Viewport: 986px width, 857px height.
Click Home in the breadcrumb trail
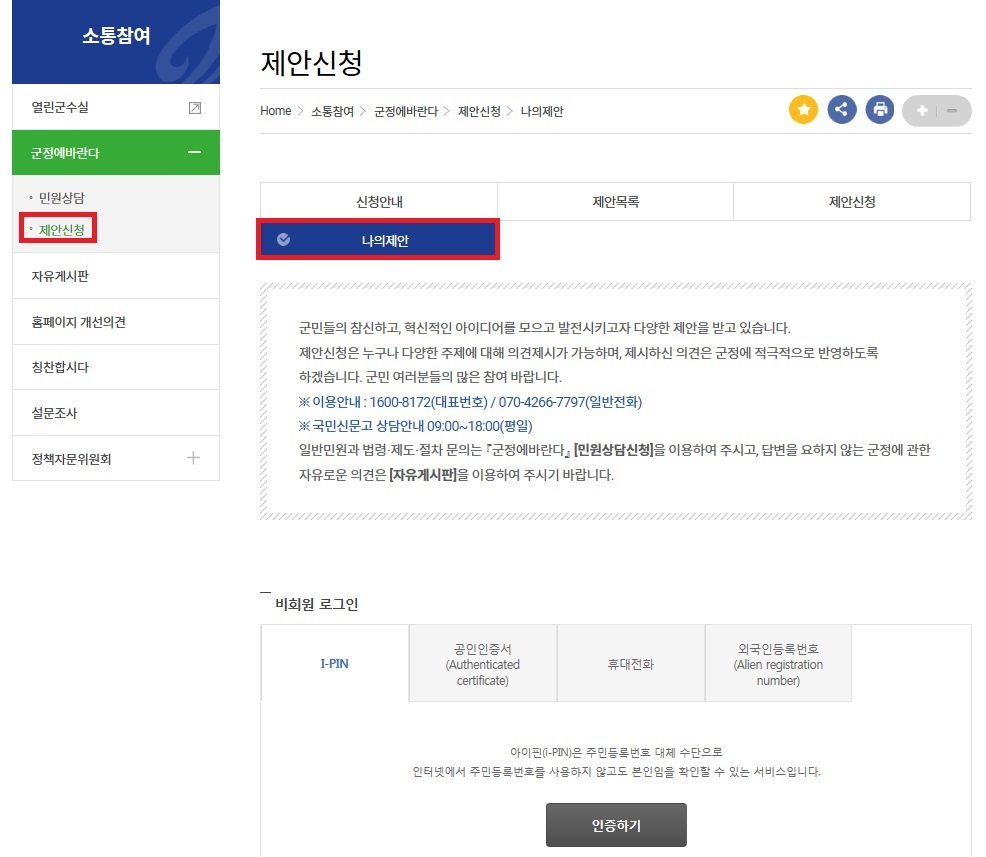pos(275,111)
